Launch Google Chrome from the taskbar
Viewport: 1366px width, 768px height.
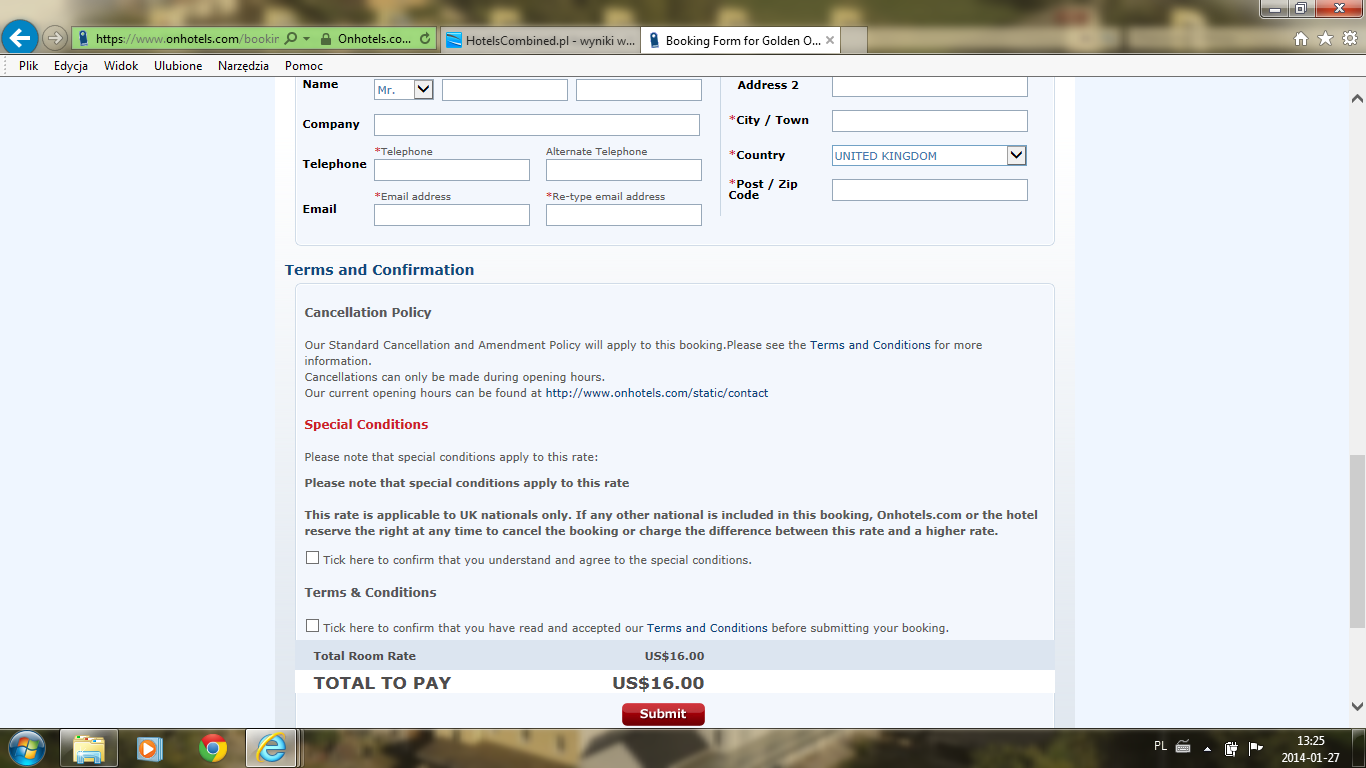[212, 748]
